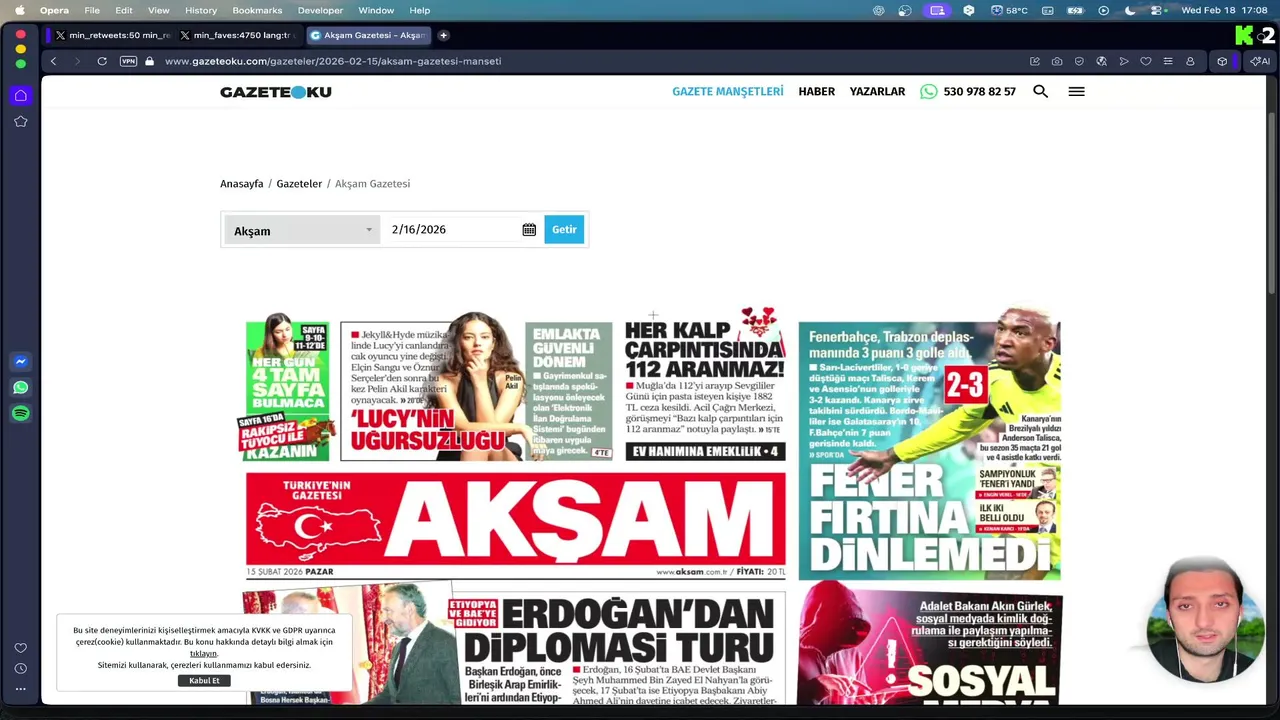Click the Opera sidebar home icon
This screenshot has width=1280, height=720.
[20, 95]
